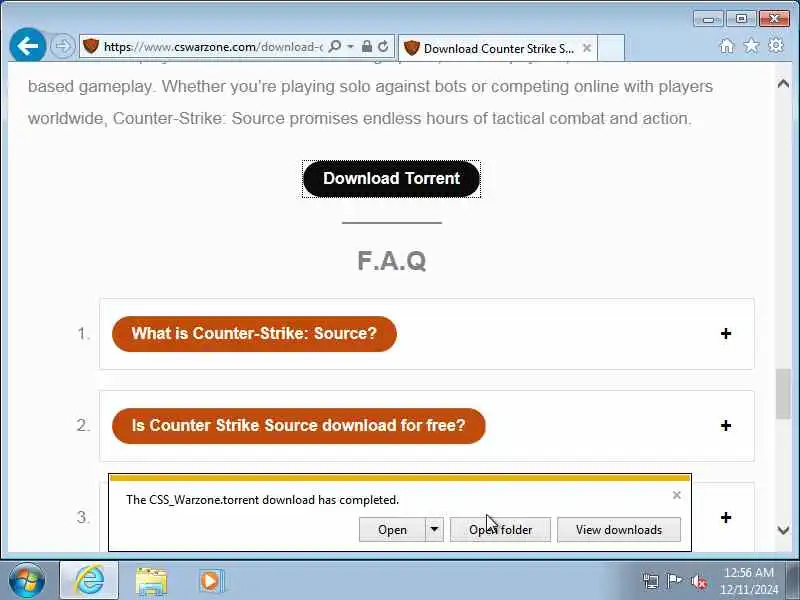
Task: Click the Open folder button
Action: tap(500, 530)
